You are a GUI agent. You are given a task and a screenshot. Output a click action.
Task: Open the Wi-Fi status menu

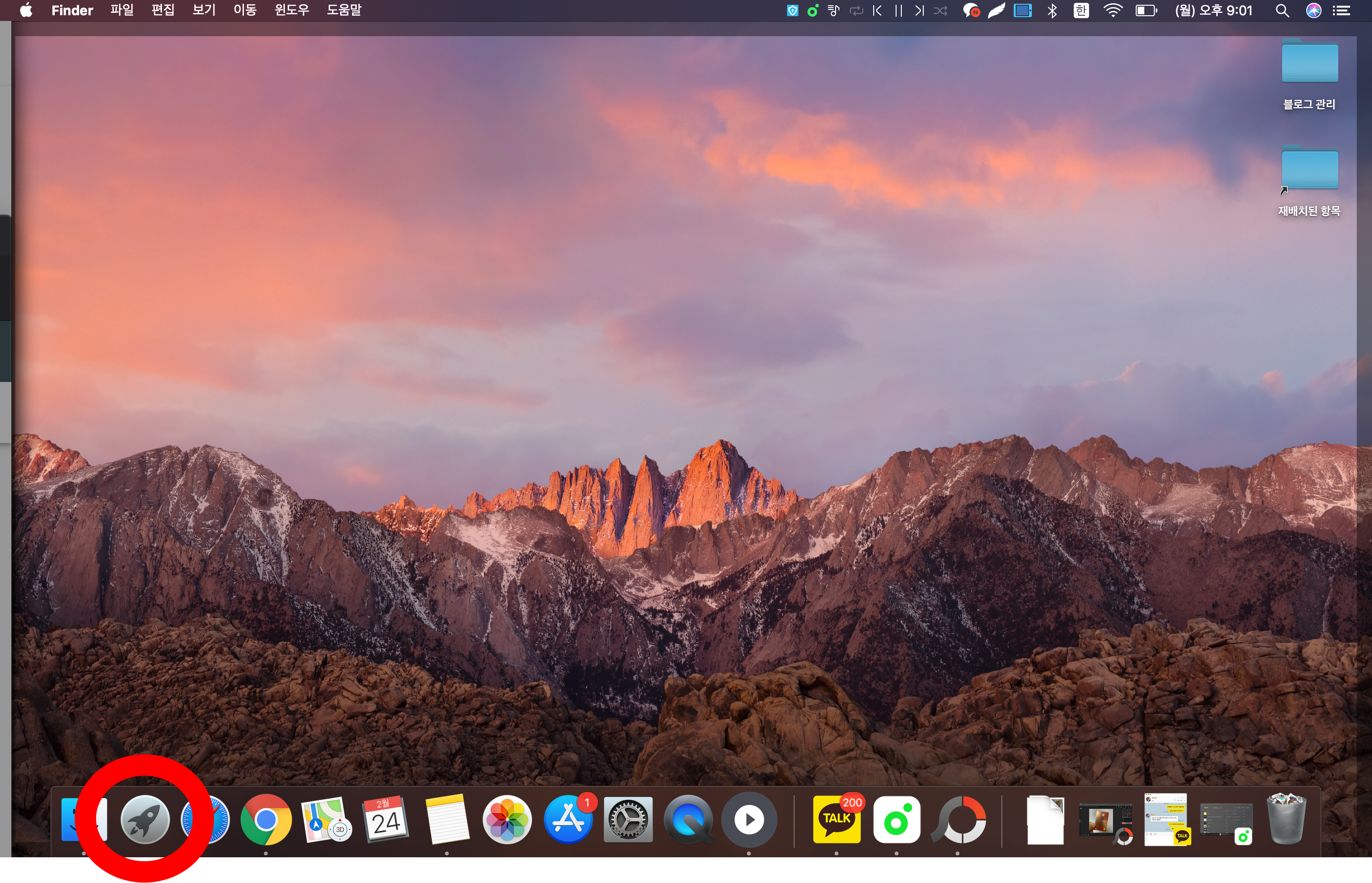tap(1113, 10)
